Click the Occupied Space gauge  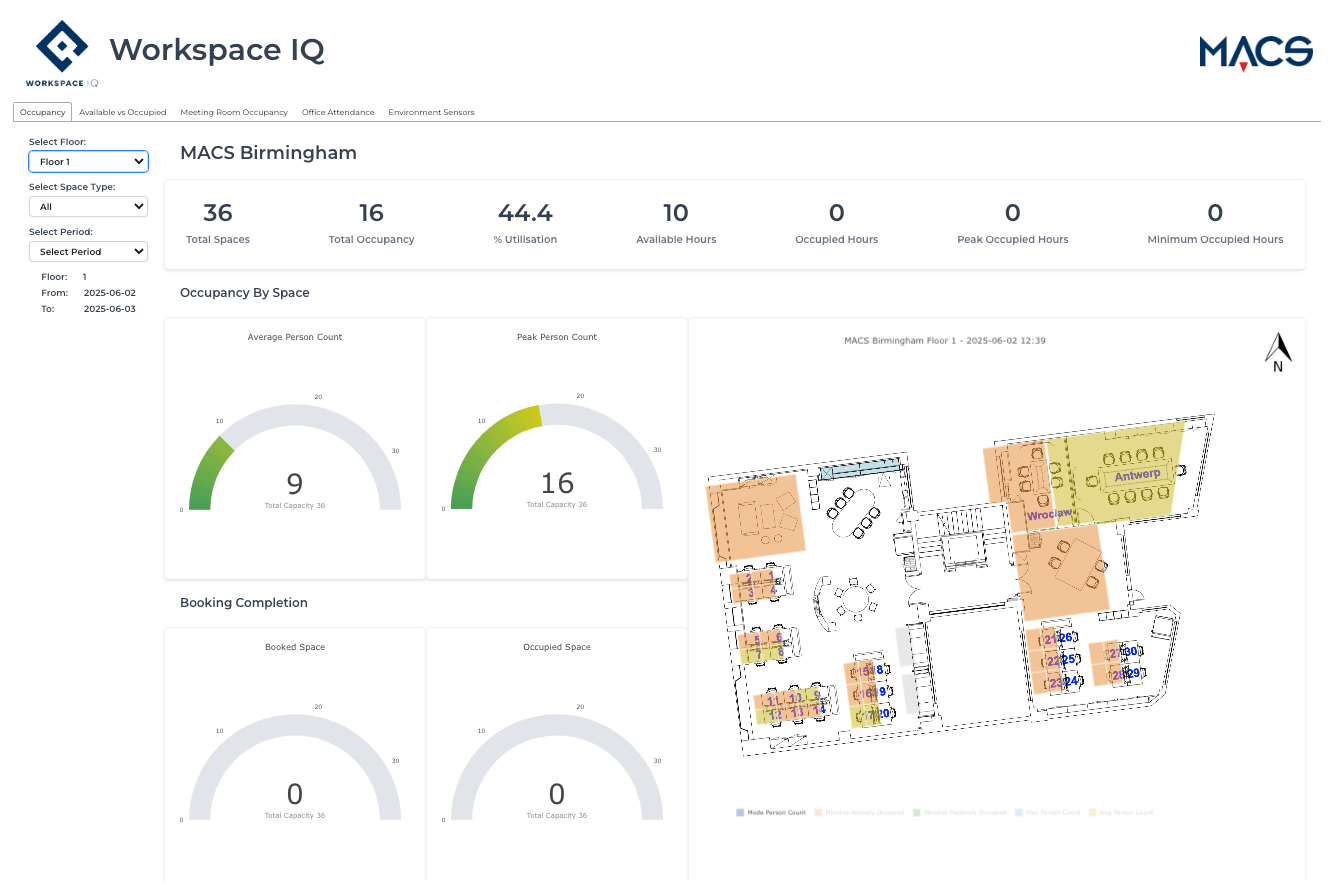[x=557, y=768]
